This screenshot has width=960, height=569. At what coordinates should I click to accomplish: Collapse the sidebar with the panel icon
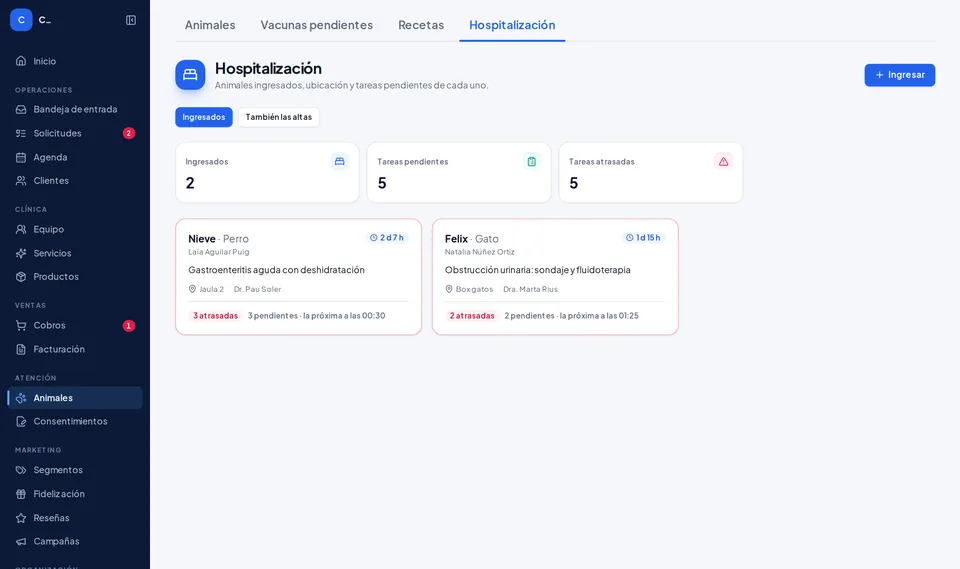pos(131,20)
